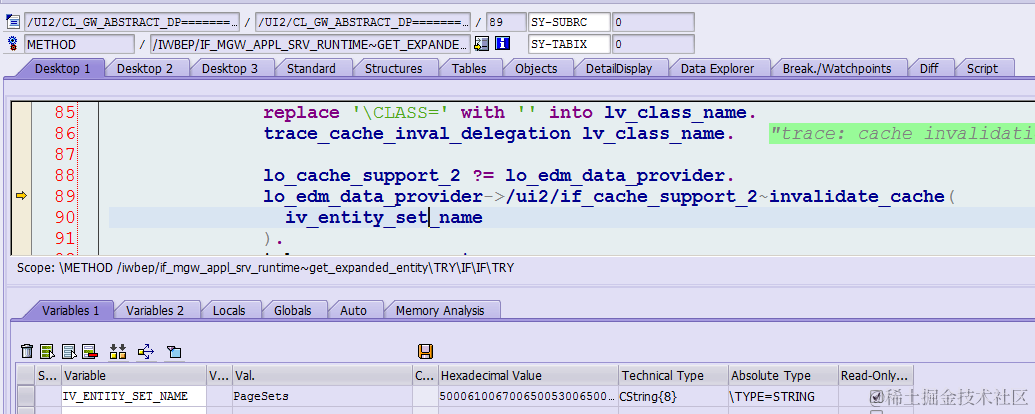Click the SY-SUBRC variable name field
Image resolution: width=1035 pixels, height=414 pixels.
(569, 22)
